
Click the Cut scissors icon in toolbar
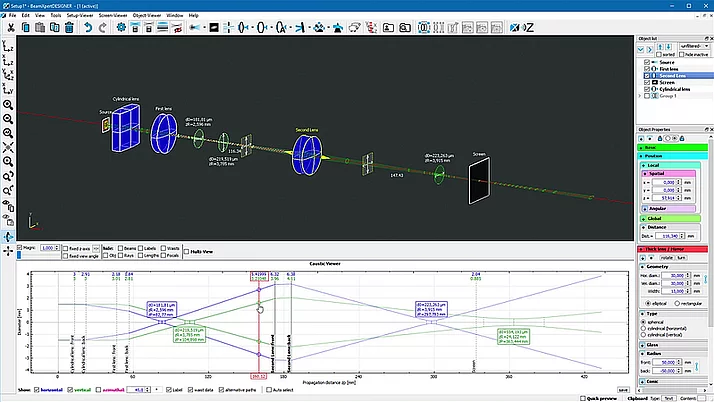click(x=10, y=26)
